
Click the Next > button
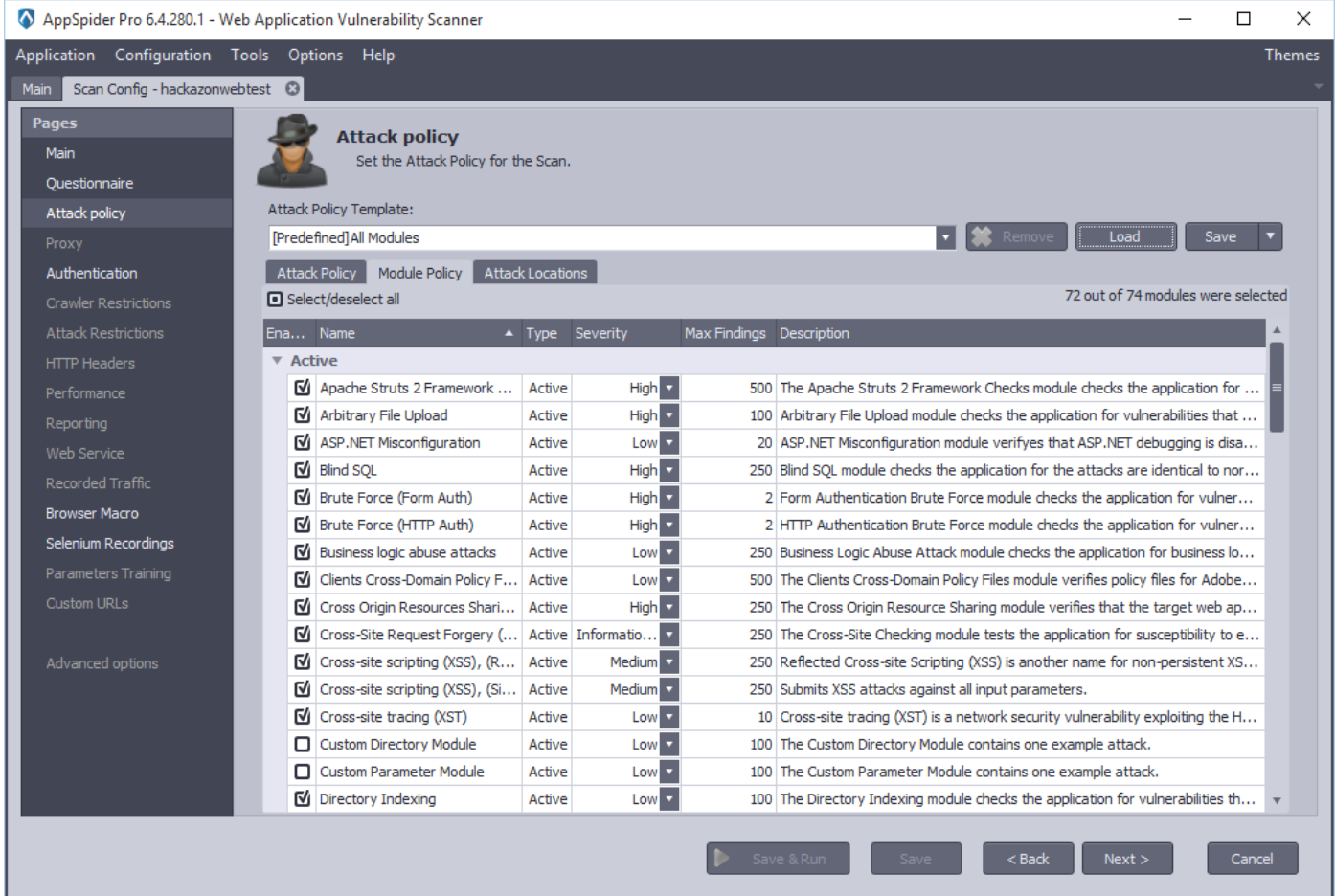pos(1126,859)
